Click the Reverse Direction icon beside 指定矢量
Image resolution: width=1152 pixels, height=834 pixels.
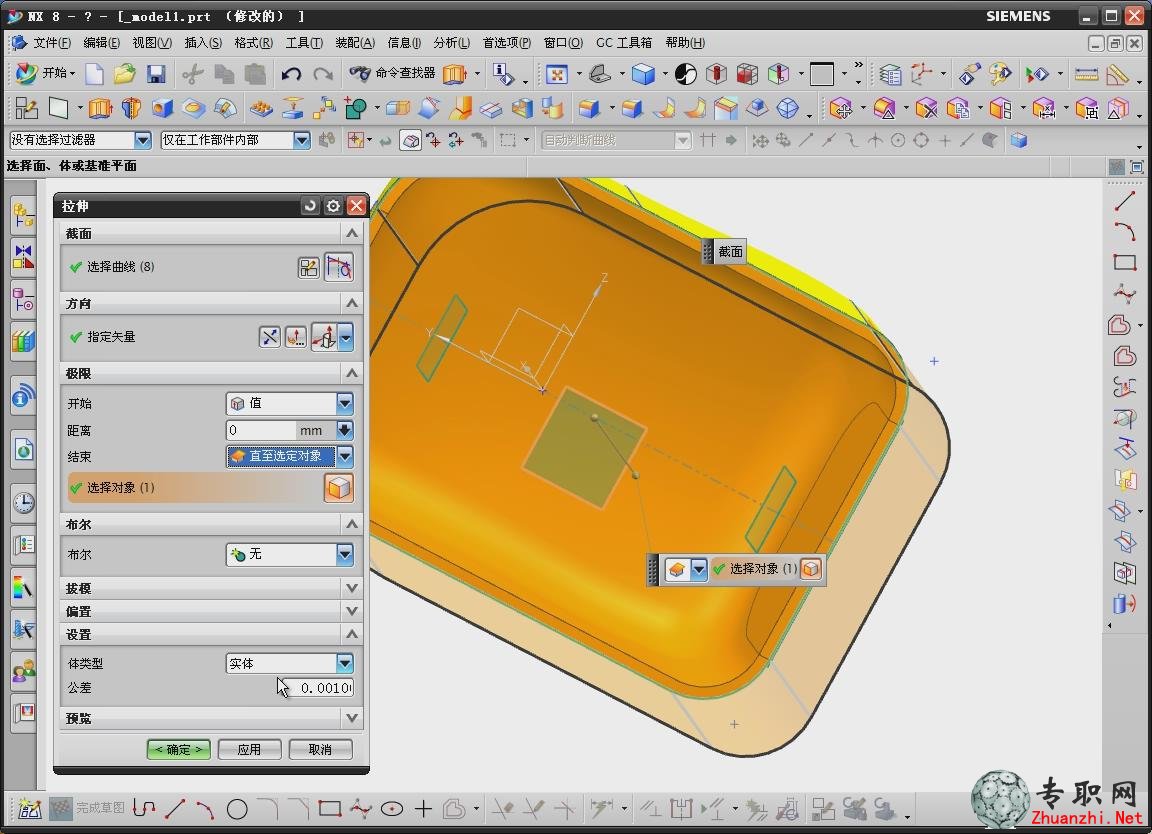pyautogui.click(x=270, y=337)
